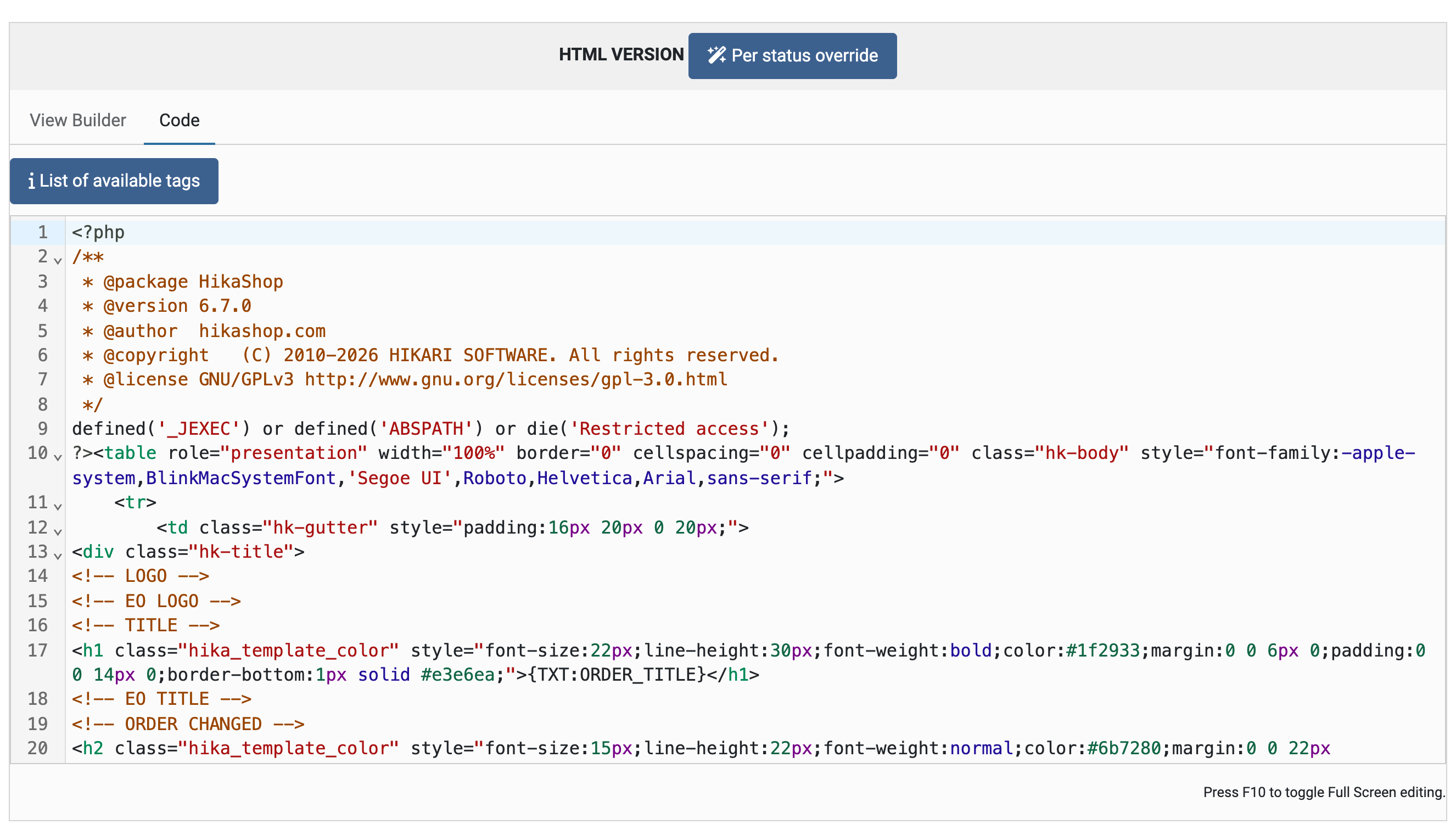Collapse the td fold at line 12
Viewport: 1456px width, 830px height.
pyautogui.click(x=58, y=531)
